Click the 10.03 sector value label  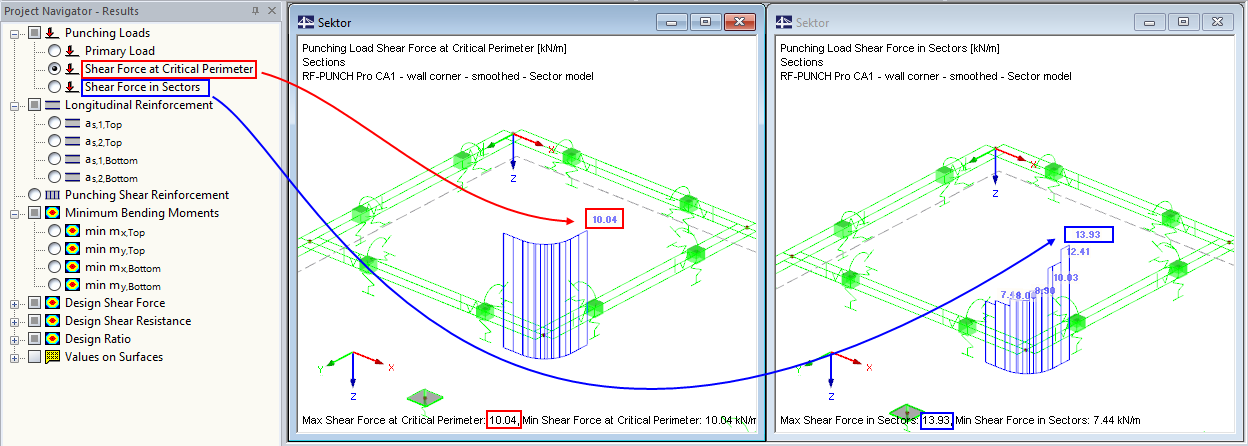point(1066,277)
